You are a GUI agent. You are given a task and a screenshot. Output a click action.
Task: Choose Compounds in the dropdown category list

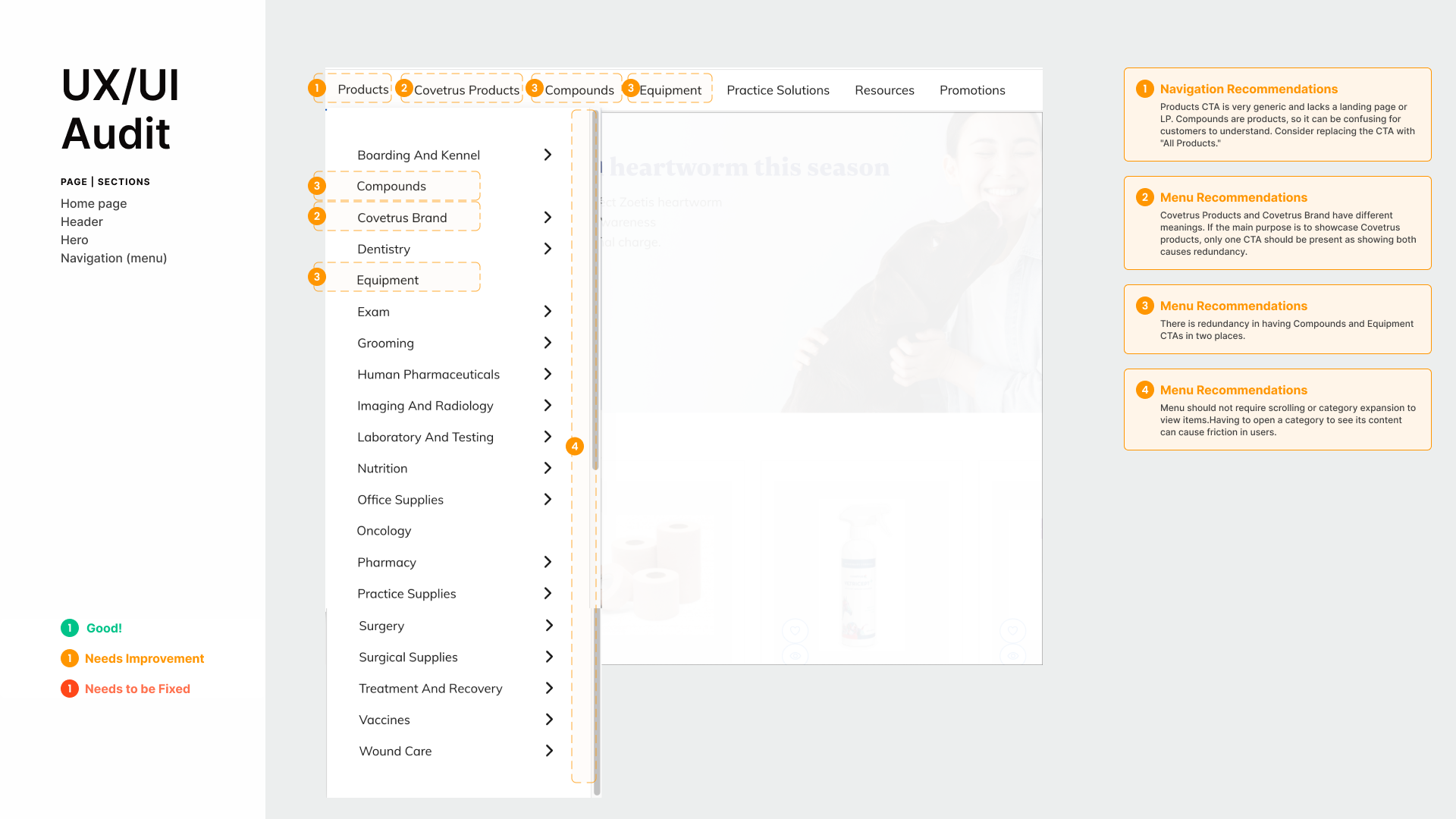click(x=391, y=187)
